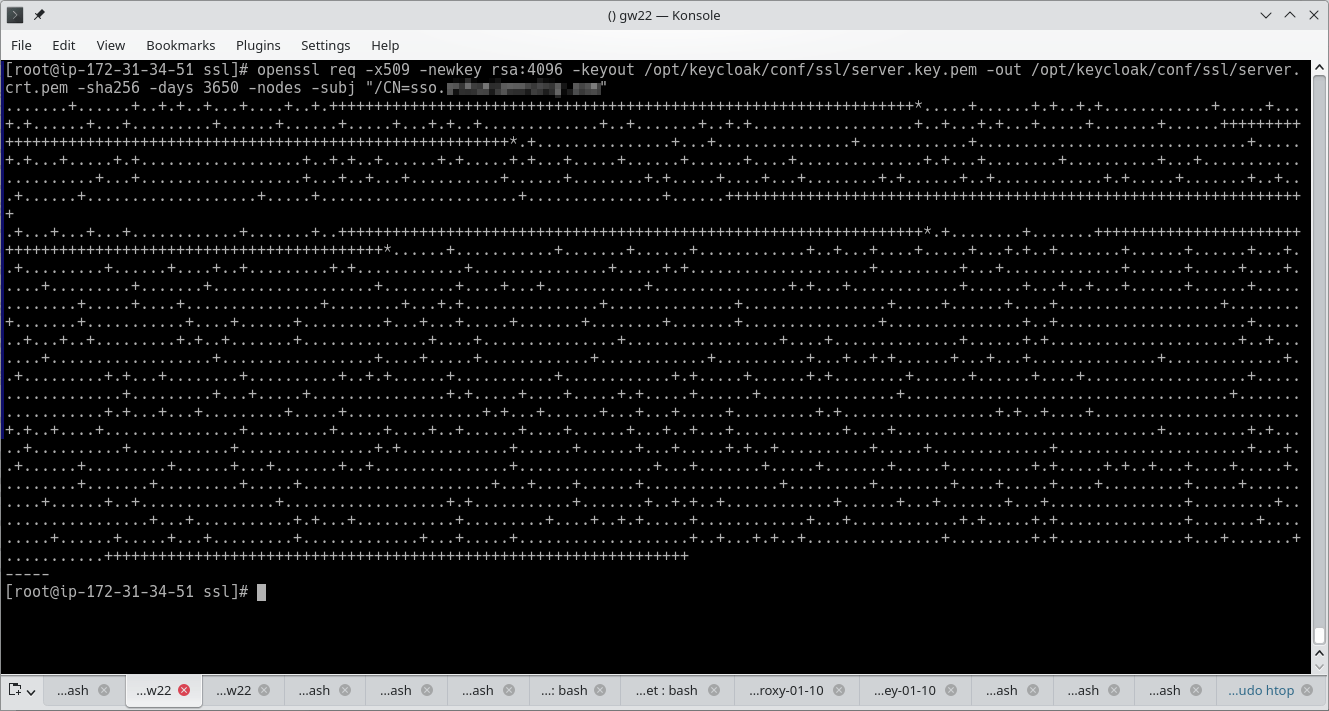Screen dimensions: 1329x711
Task: Switch to the '...roxy-01-10' tab
Action: pyautogui.click(x=782, y=690)
